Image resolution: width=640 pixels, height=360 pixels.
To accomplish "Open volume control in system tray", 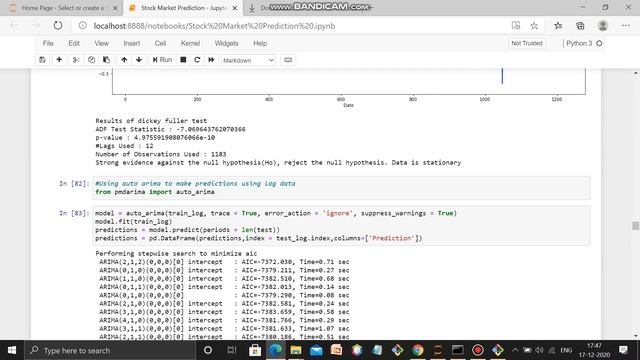I will click(540, 350).
